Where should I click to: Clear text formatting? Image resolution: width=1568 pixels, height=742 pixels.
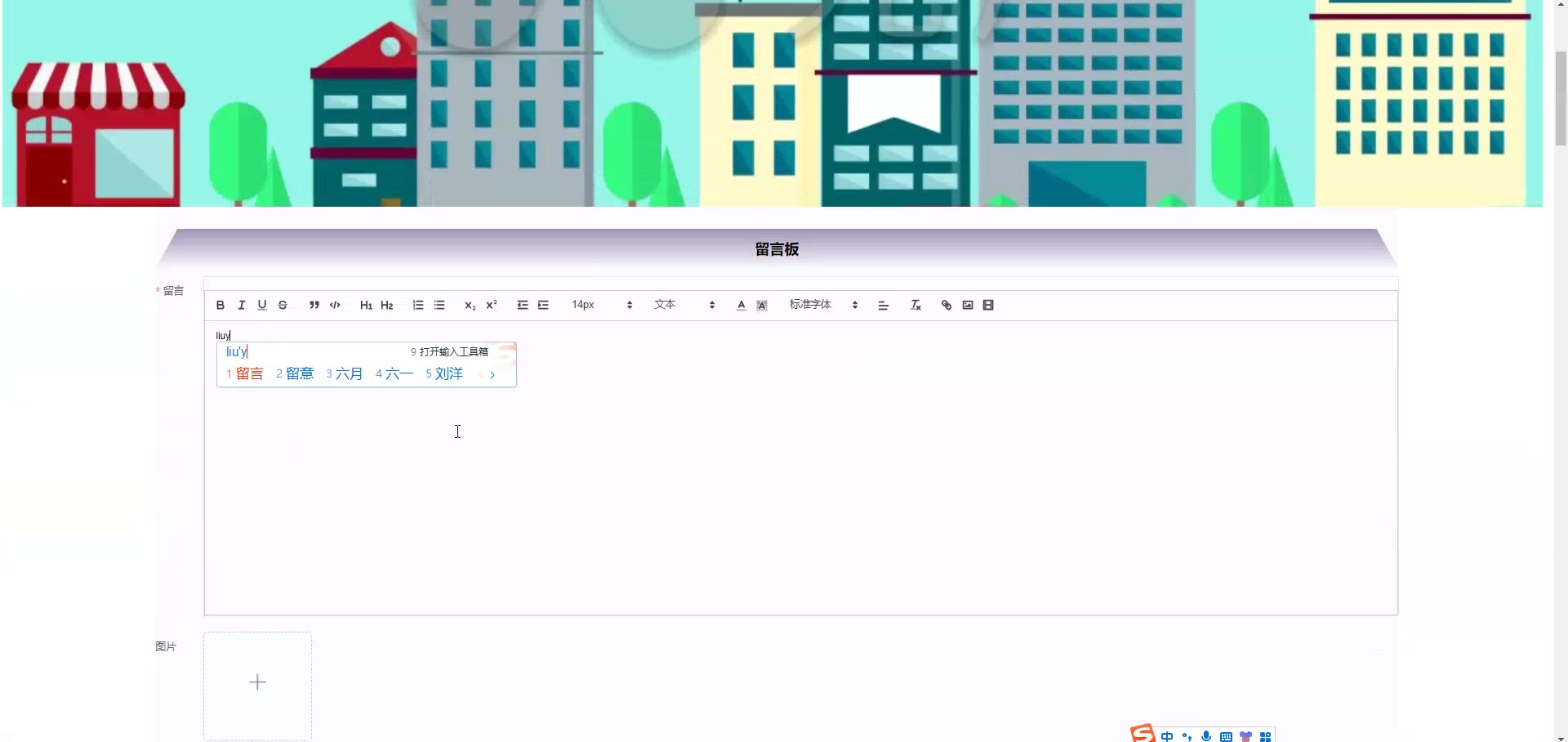[x=915, y=305]
